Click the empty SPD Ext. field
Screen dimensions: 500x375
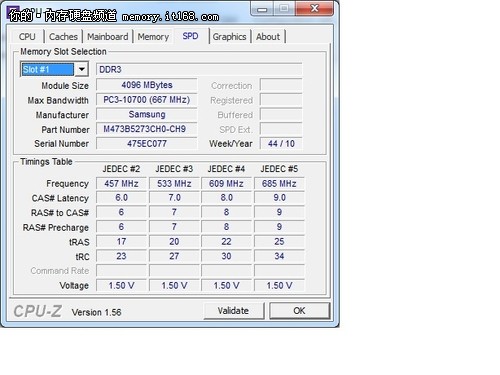pos(281,129)
